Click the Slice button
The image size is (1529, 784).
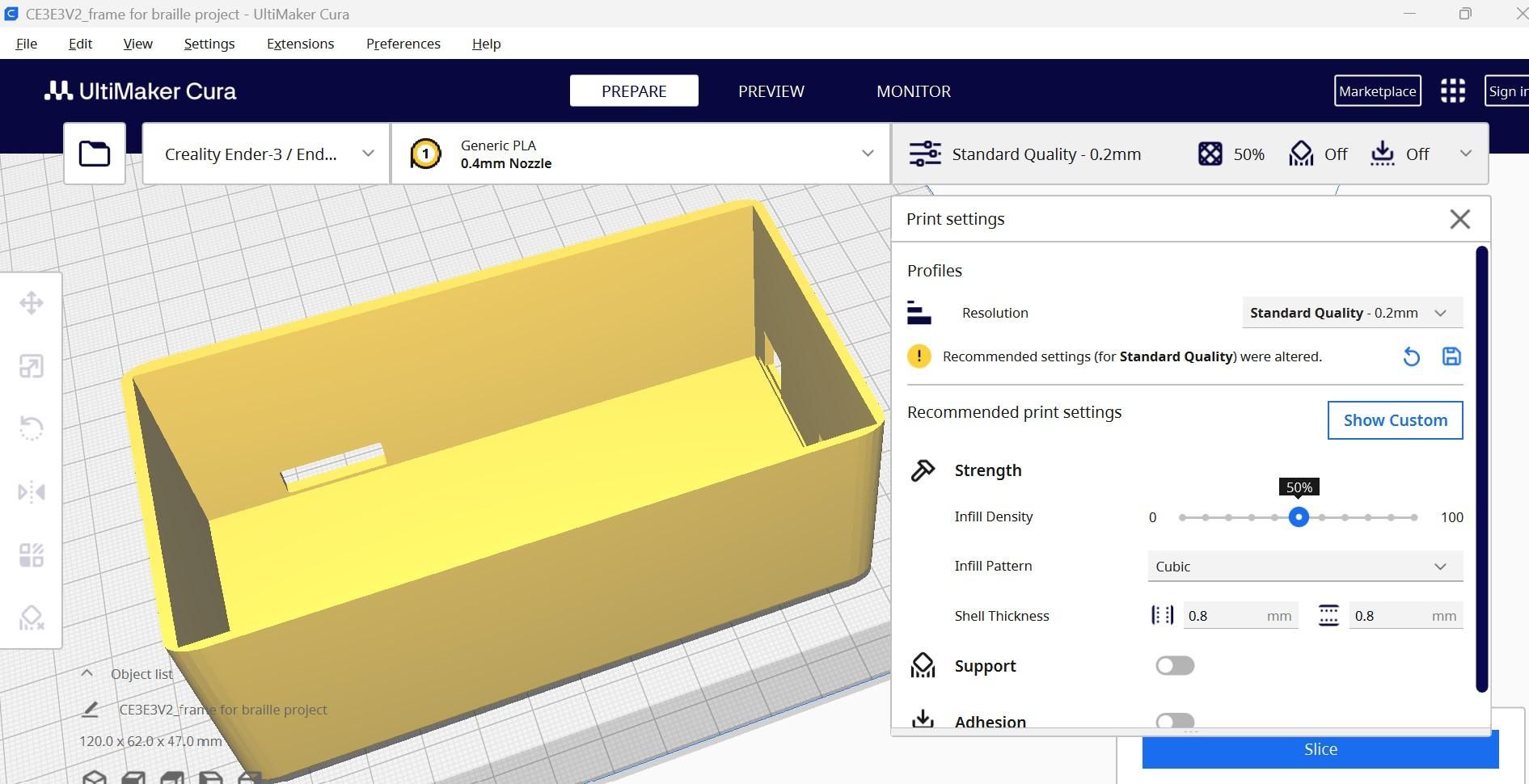click(1320, 749)
